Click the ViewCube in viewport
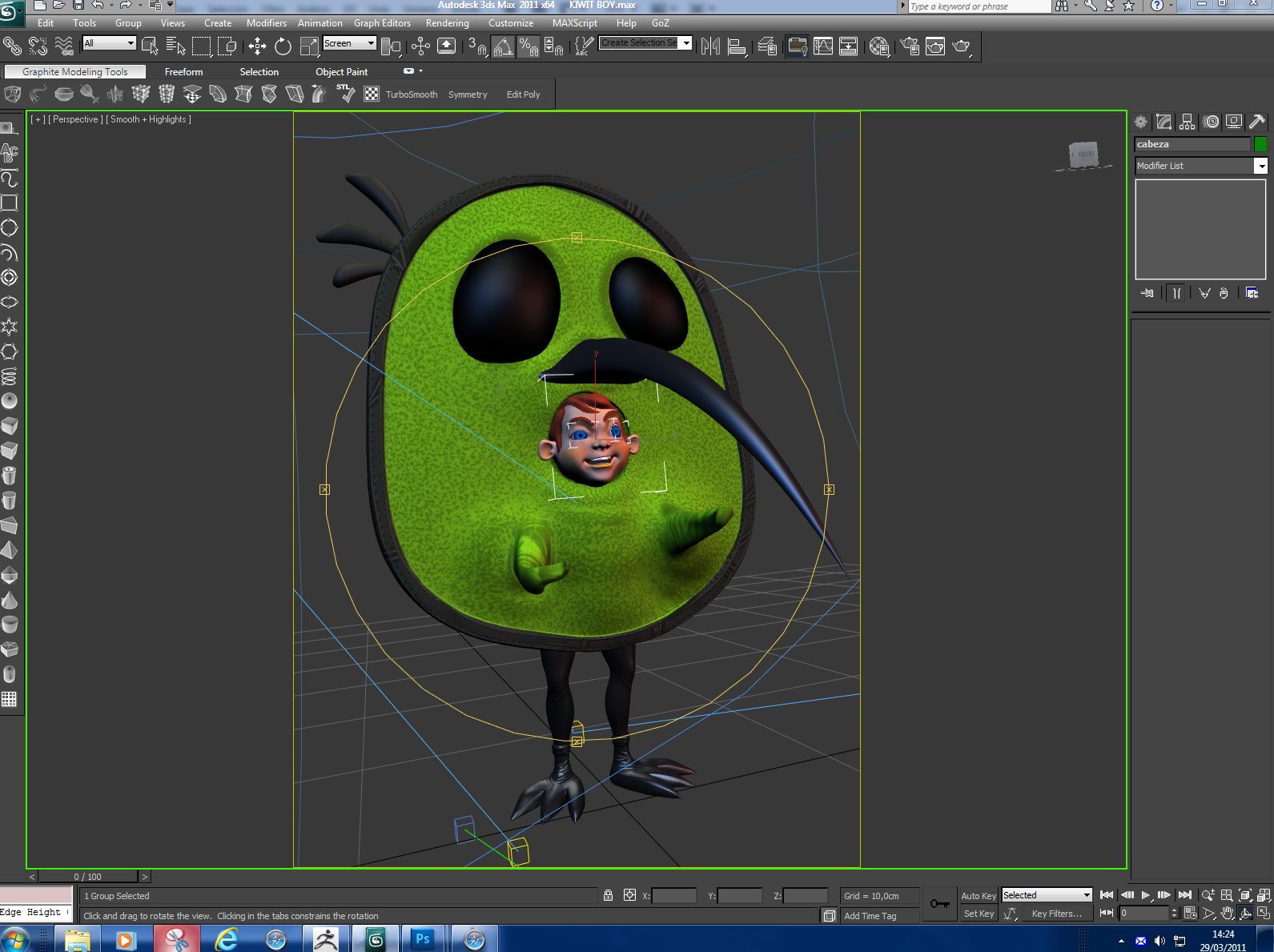 [x=1083, y=155]
